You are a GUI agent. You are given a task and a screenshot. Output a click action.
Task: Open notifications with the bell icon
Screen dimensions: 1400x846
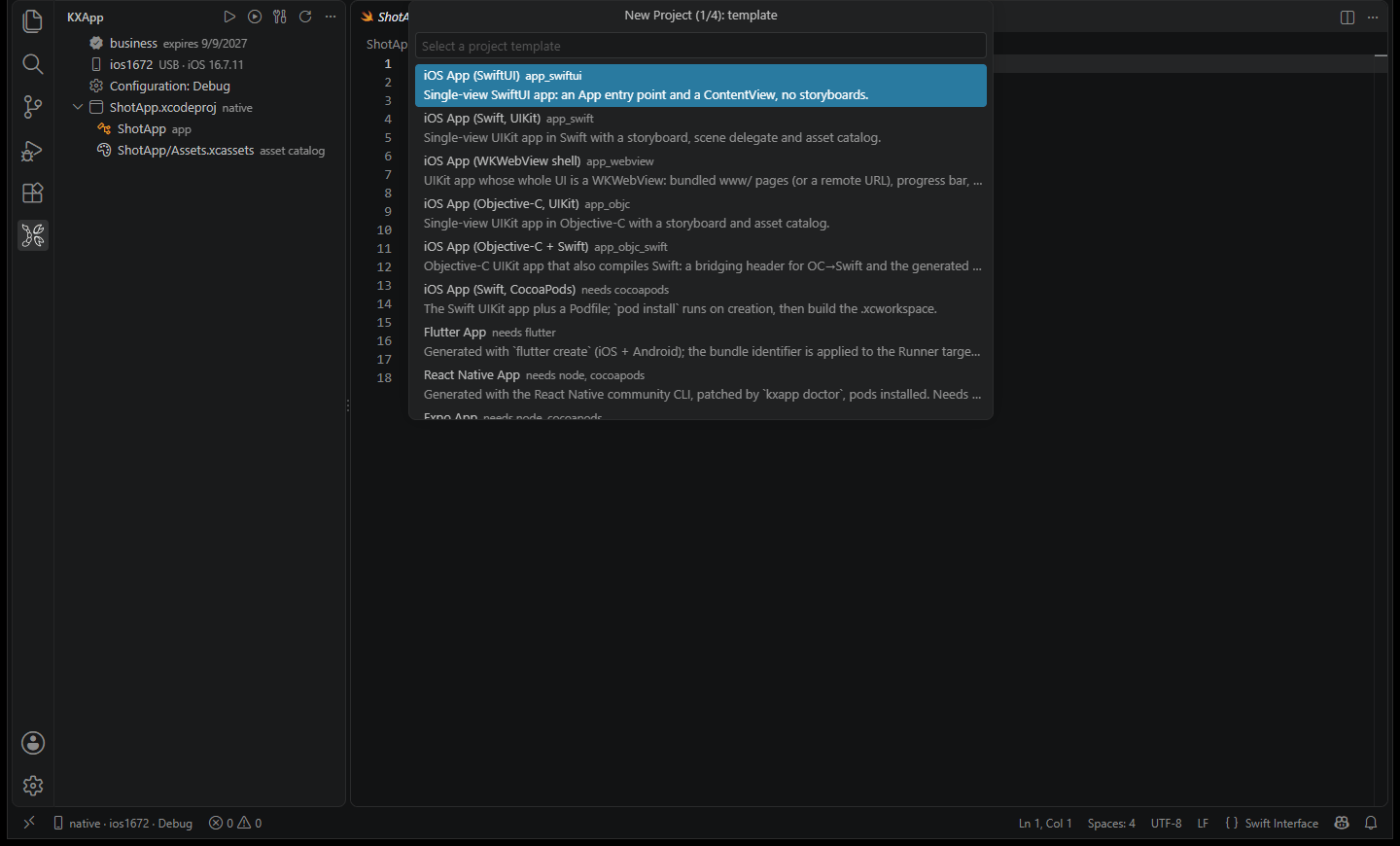tap(1371, 823)
